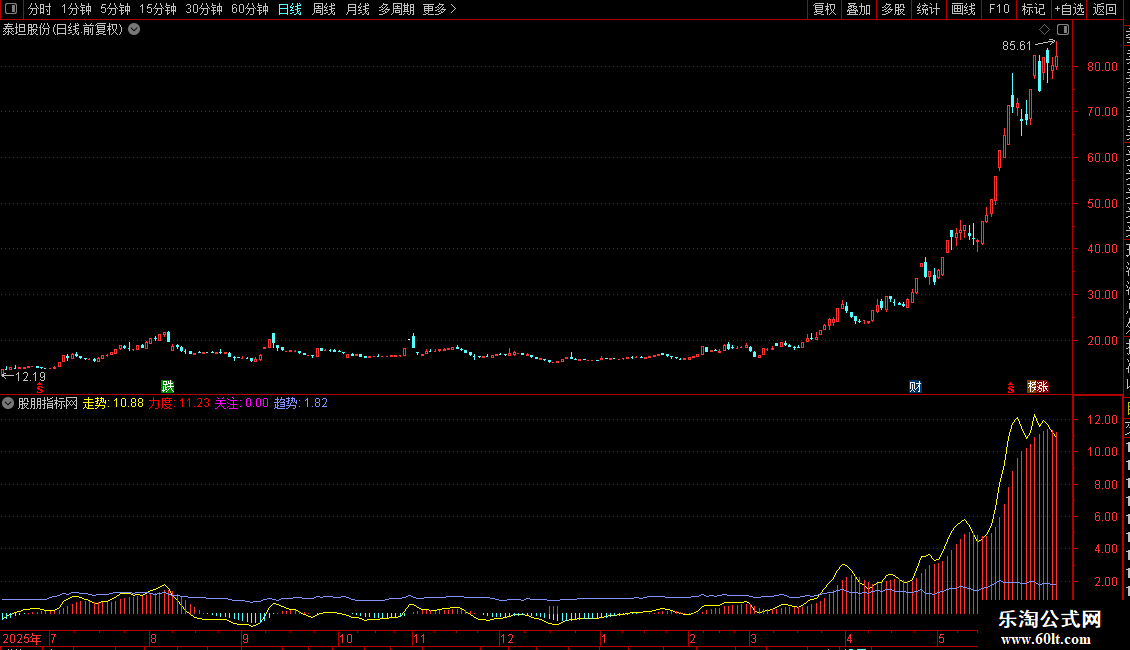
Task: Select the 30分钟 period
Action: click(204, 9)
